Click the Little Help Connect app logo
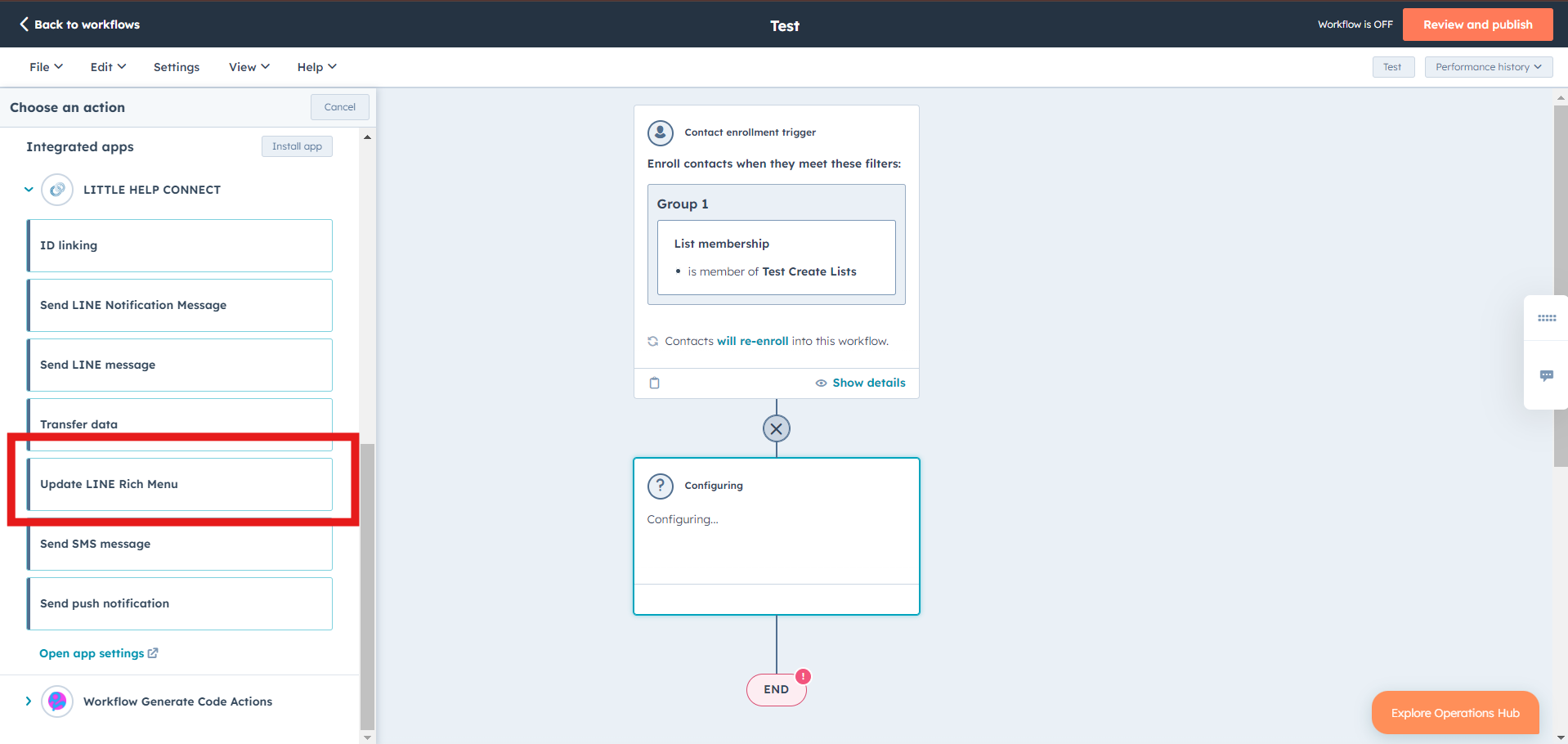This screenshot has width=1568, height=744. click(x=57, y=190)
